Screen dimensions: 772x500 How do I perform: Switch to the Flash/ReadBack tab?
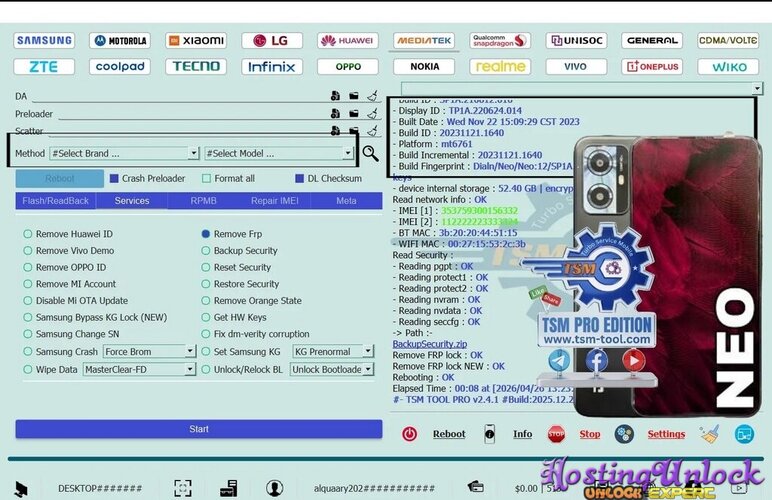coord(56,201)
